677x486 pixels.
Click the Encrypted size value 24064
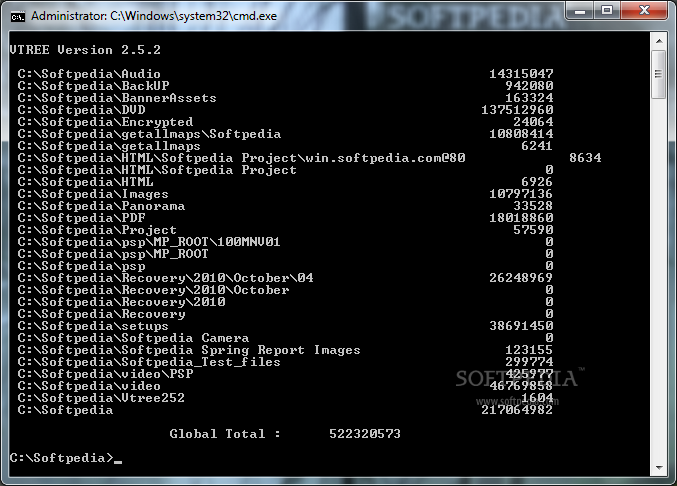pyautogui.click(x=533, y=122)
